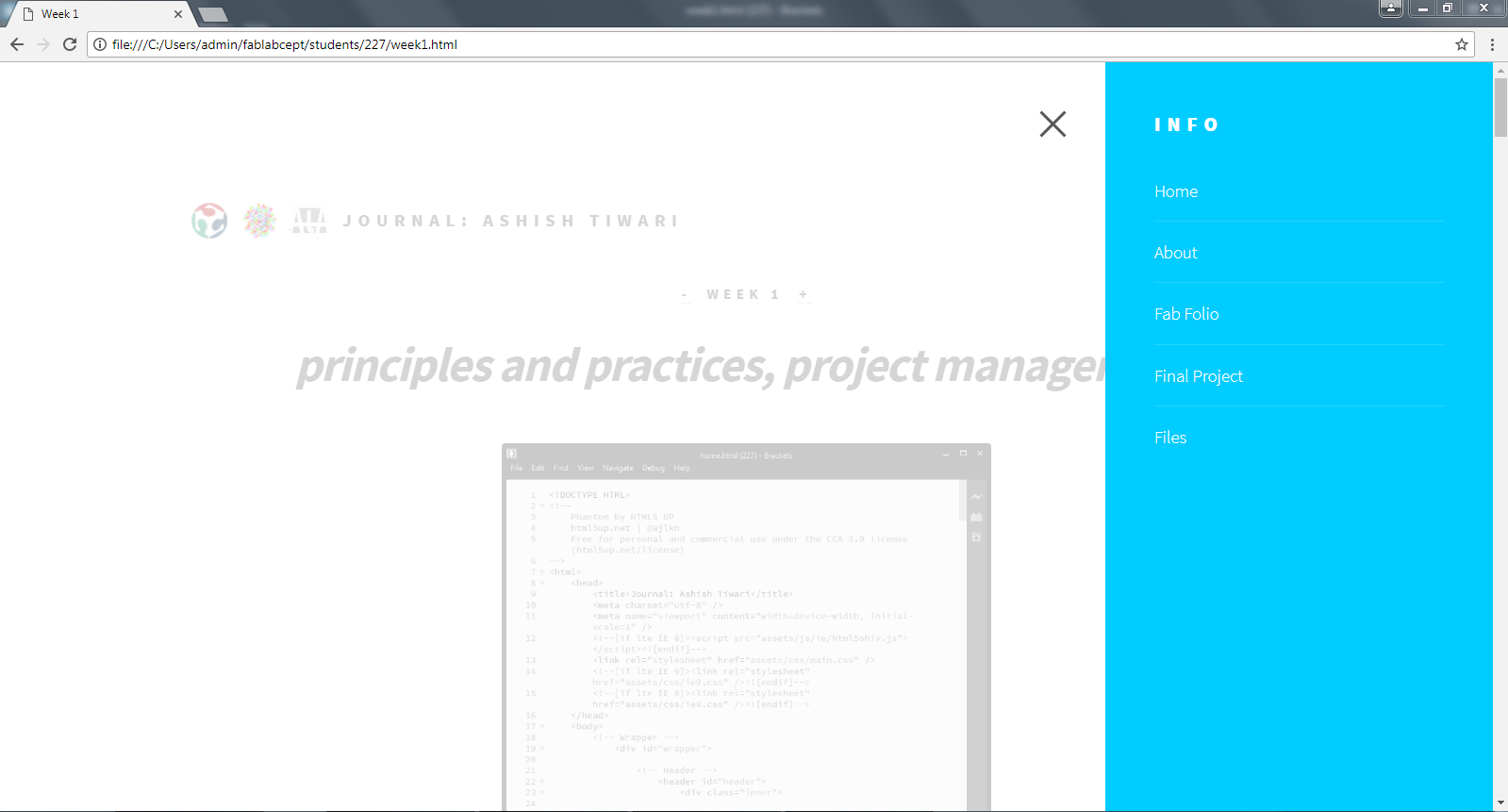Go back to previous page in browser
The image size is (1508, 812).
tap(17, 44)
